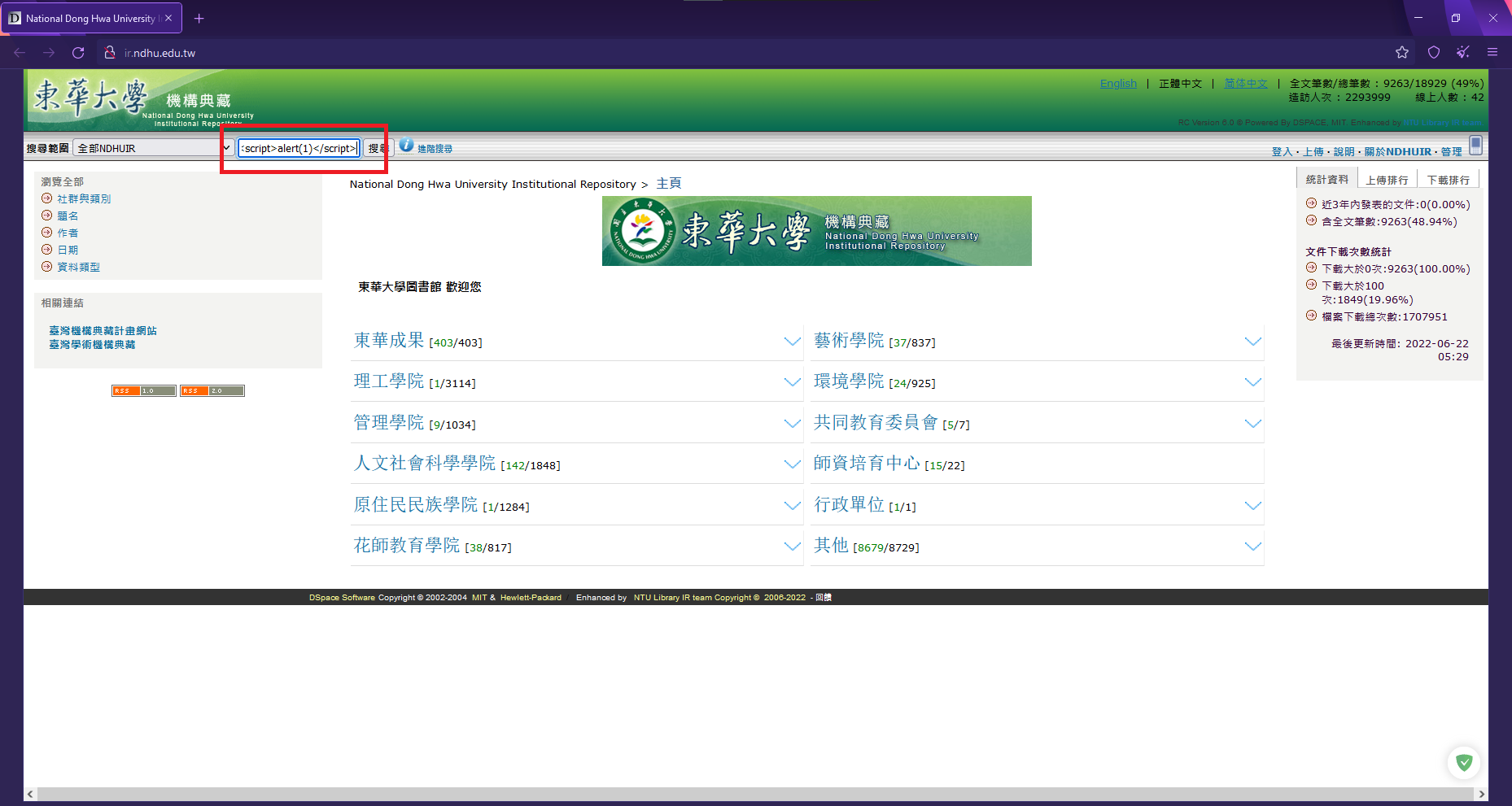Expand the 原住民民族學院 community chevron
1512x806 pixels.
coord(792,506)
